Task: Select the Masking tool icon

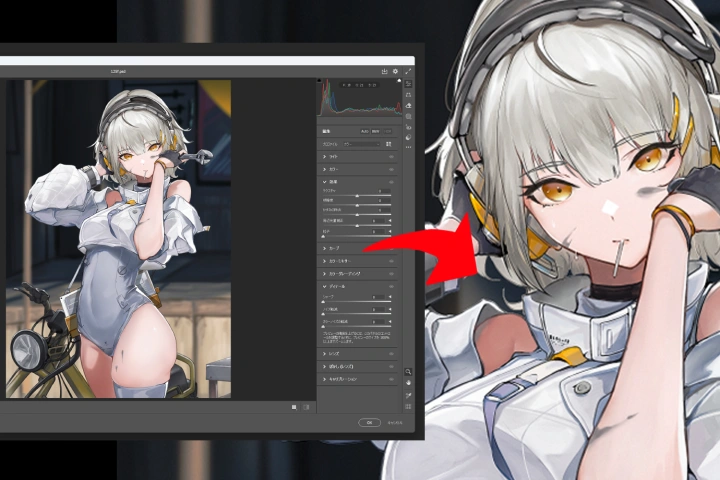Action: [408, 117]
